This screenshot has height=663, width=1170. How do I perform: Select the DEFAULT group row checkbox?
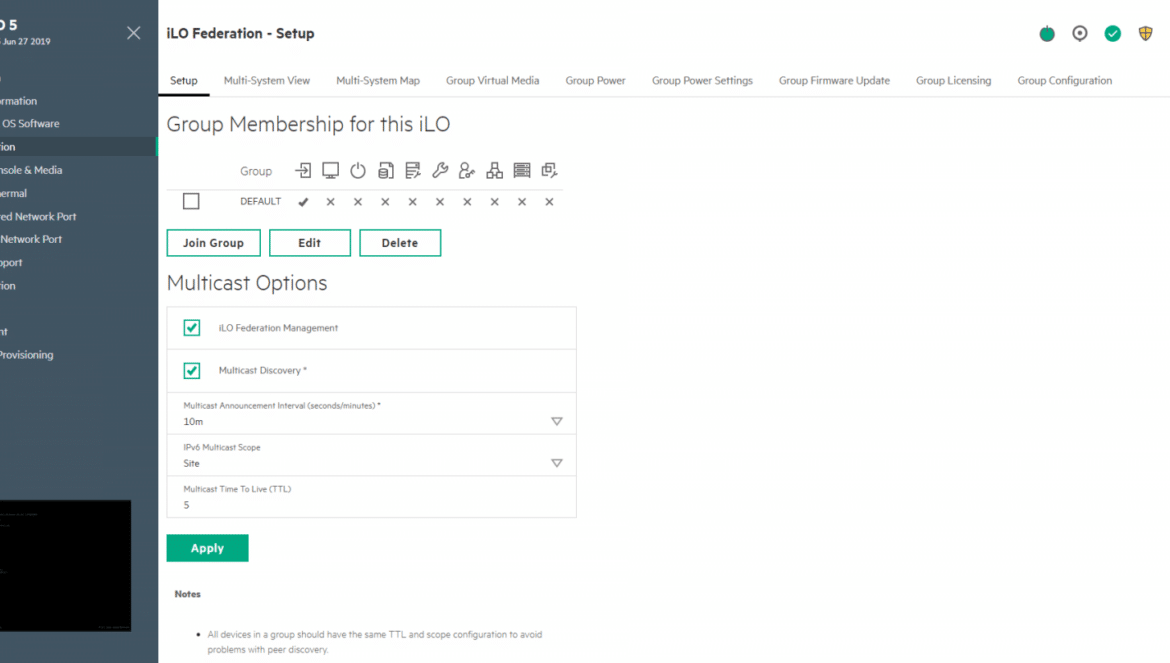191,201
